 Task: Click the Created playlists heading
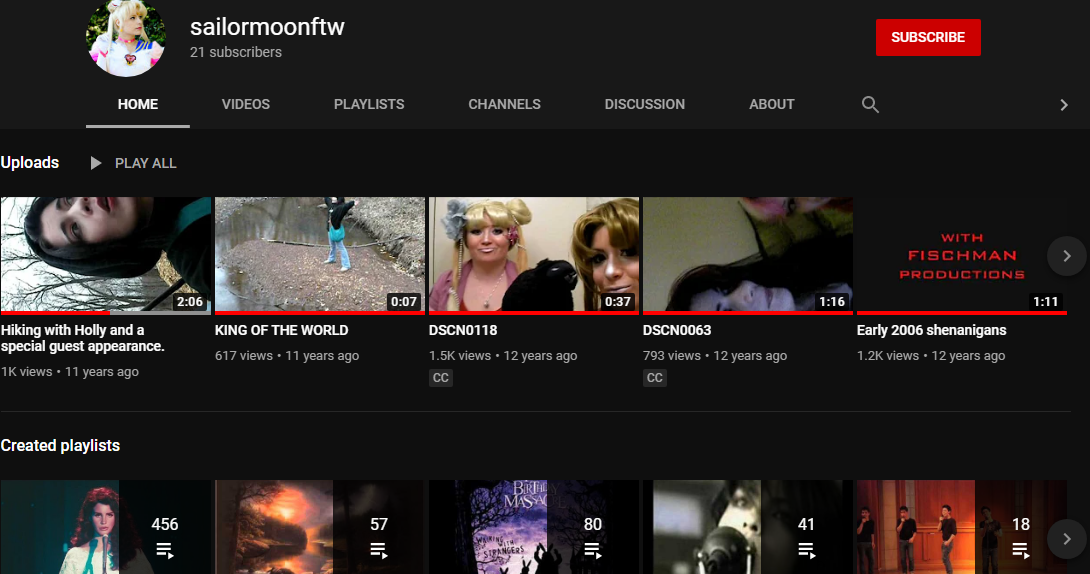point(60,445)
